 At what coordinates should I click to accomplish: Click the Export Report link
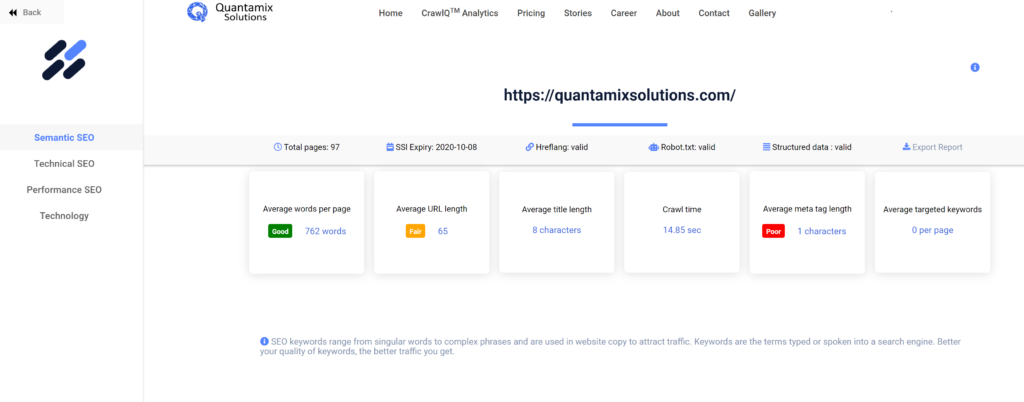(x=937, y=147)
